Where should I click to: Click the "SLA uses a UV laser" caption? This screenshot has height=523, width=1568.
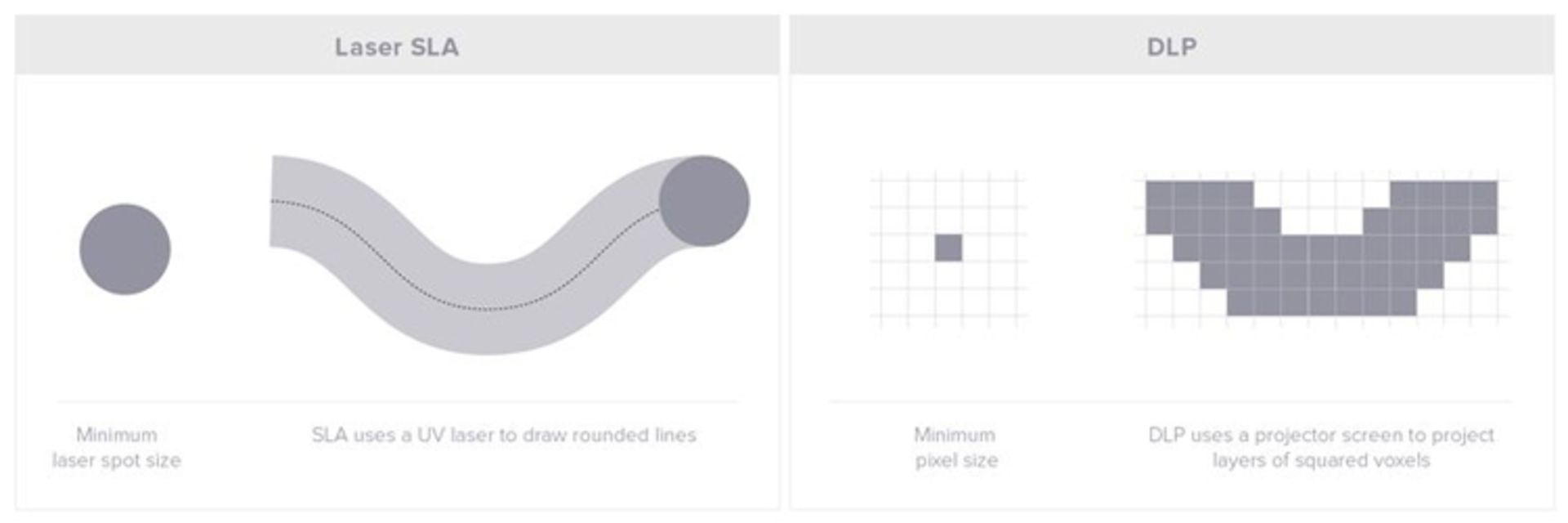click(x=504, y=435)
